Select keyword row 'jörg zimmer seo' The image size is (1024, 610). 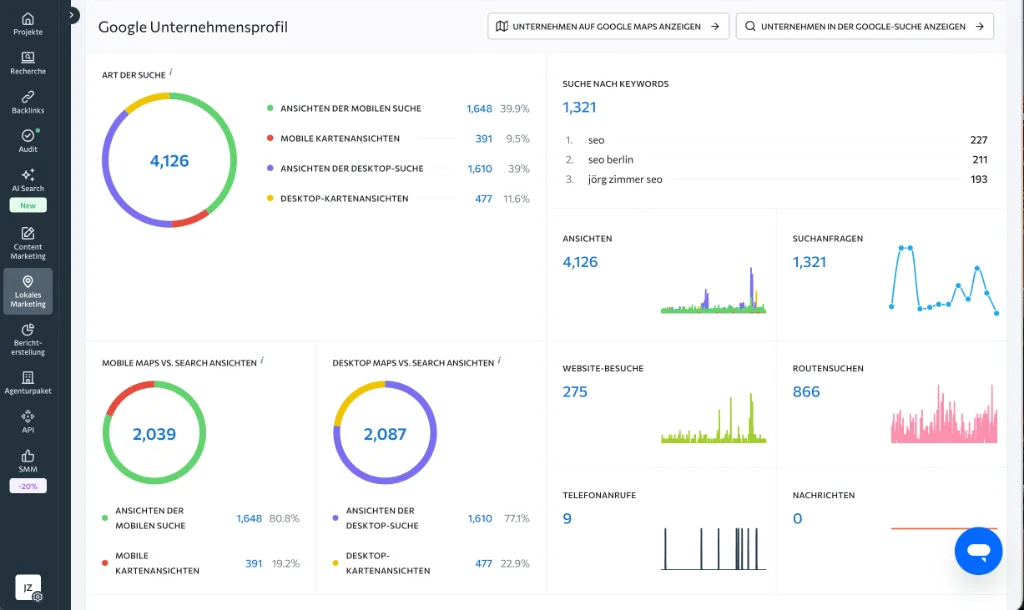776,179
